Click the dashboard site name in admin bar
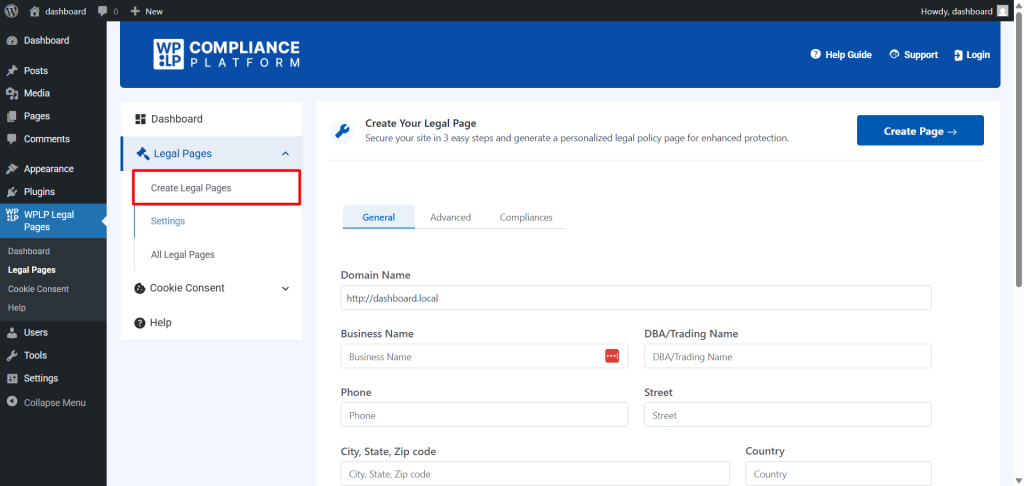 (65, 11)
